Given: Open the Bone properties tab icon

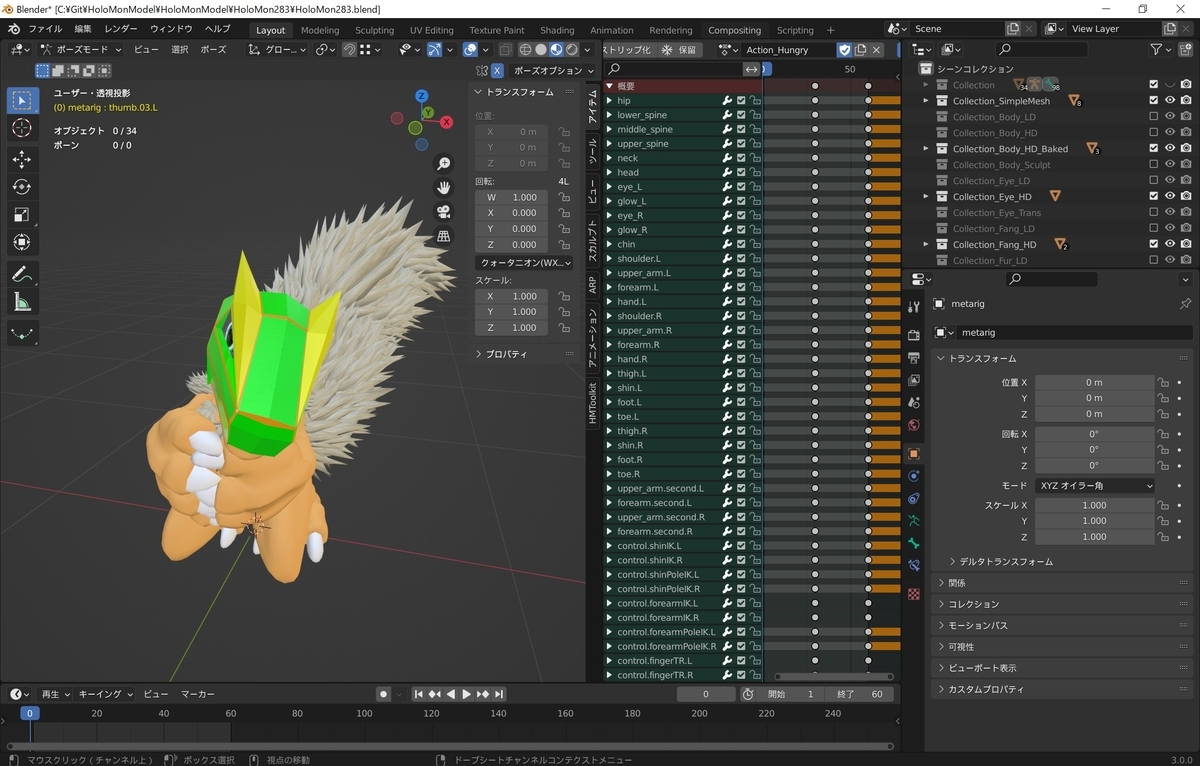Looking at the screenshot, I should [x=913, y=543].
